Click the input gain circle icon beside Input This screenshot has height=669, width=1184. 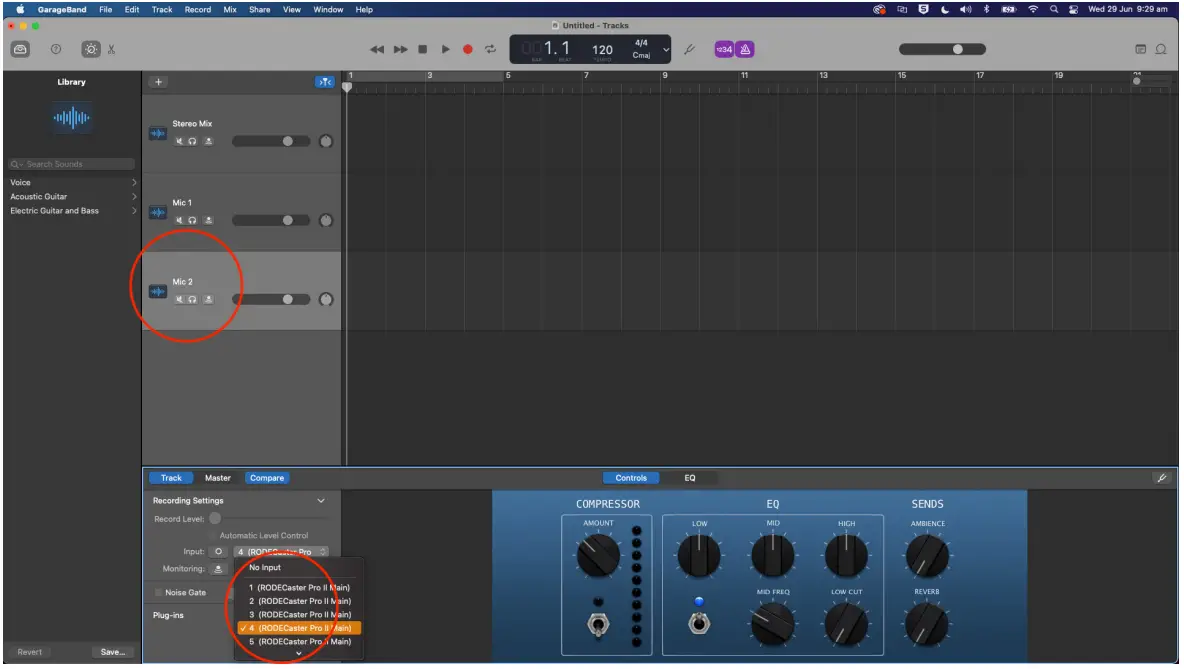click(x=216, y=550)
